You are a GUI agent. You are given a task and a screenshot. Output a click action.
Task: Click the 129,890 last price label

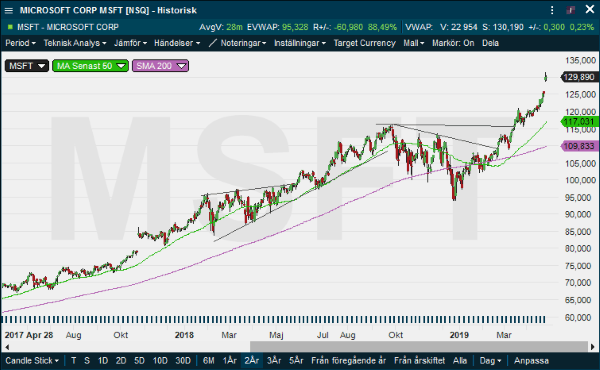(x=579, y=77)
